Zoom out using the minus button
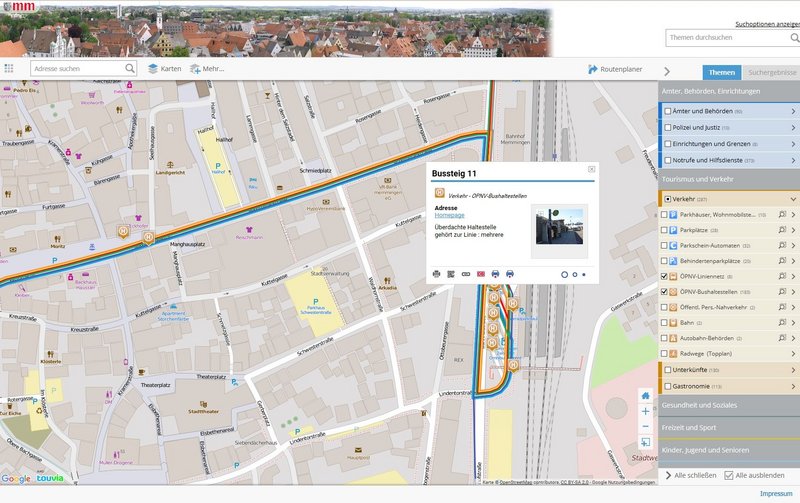The image size is (800, 503). click(645, 426)
